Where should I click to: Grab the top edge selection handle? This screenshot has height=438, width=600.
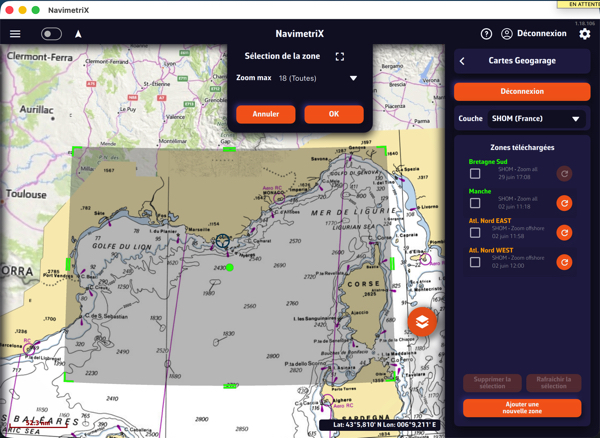point(229,149)
